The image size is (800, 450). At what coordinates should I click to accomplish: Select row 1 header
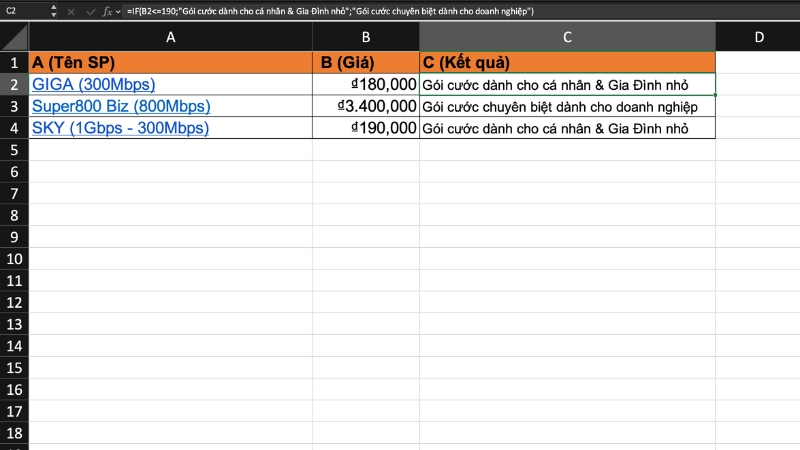14,63
